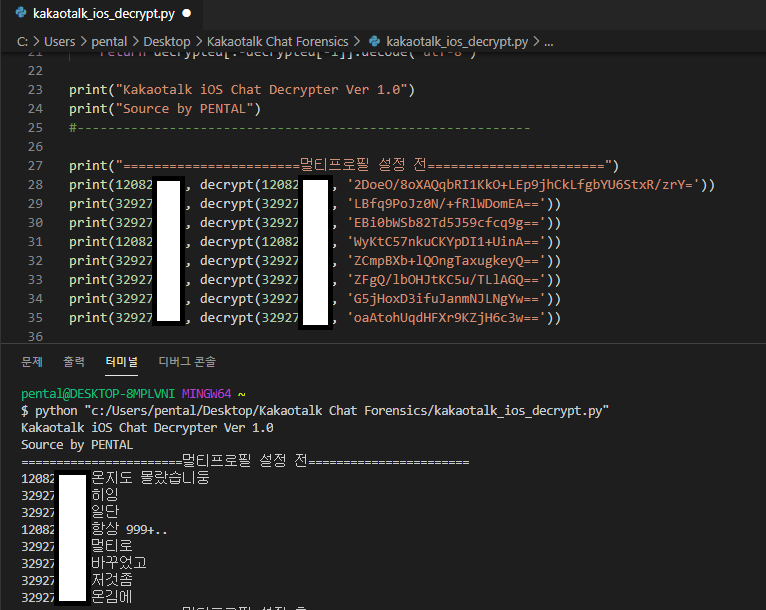Click the '2DoeO/8oXAQqbRI1KkO+...' string on line 28
This screenshot has height=610, width=766.
point(523,185)
